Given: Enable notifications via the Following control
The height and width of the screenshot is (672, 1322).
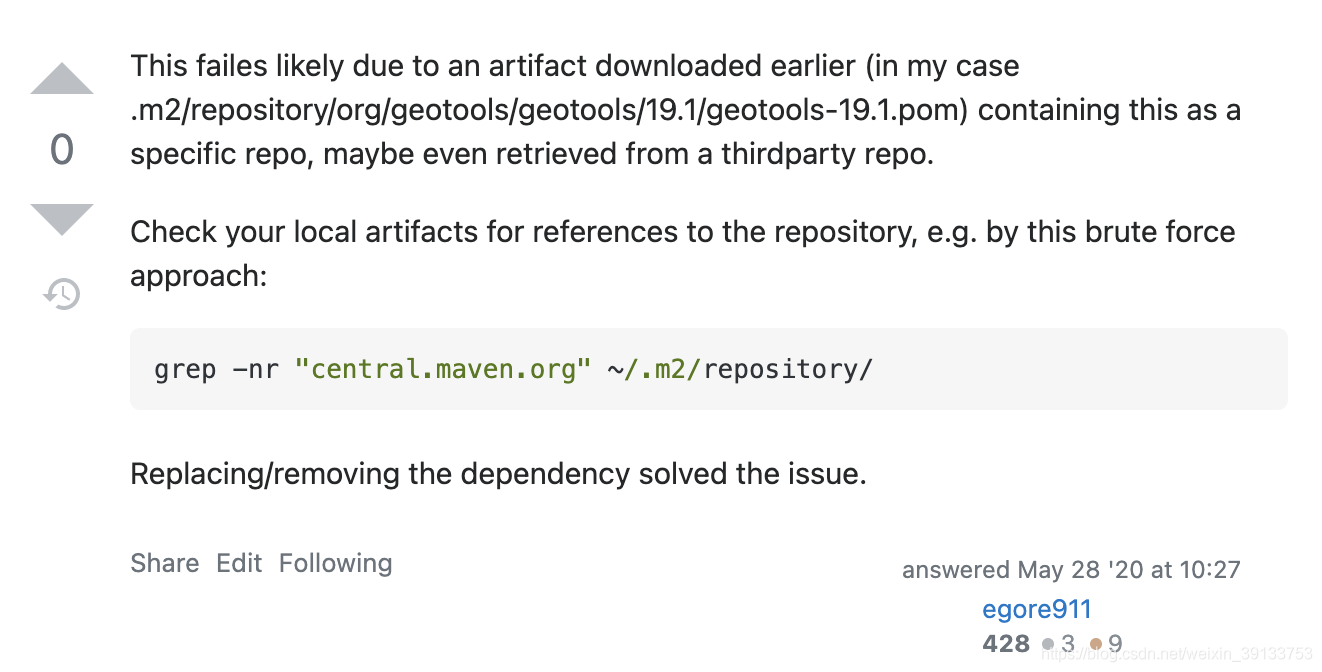Looking at the screenshot, I should point(335,563).
